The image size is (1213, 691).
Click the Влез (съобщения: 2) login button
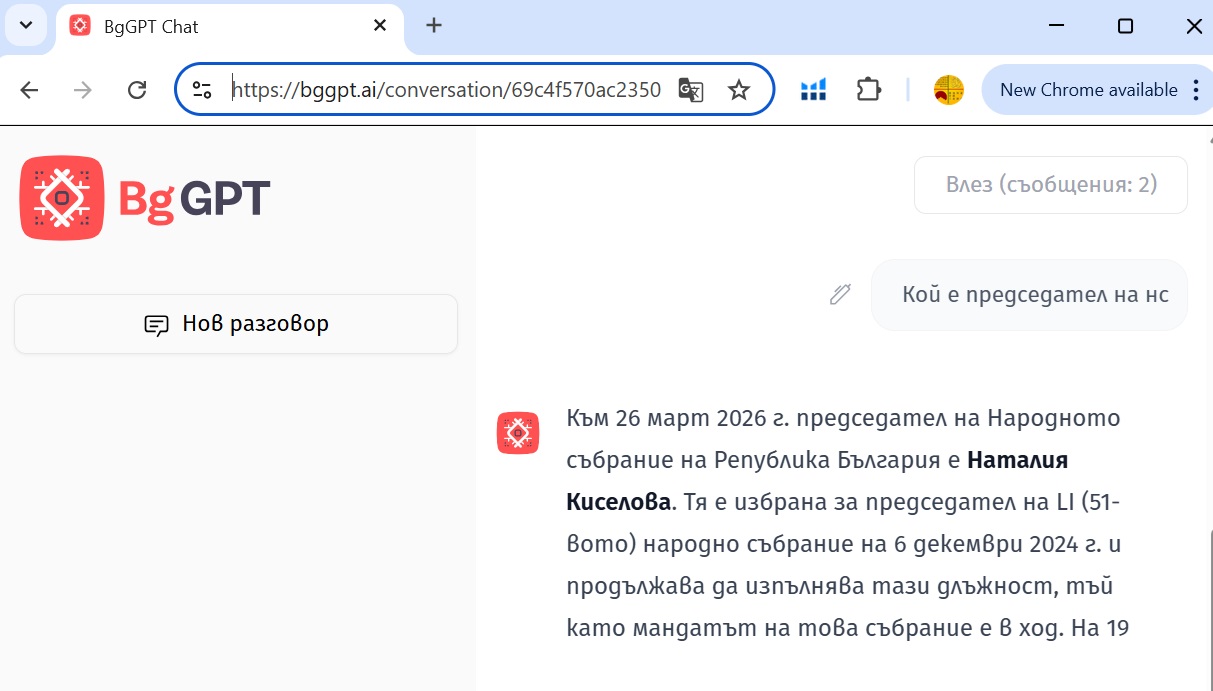[x=1050, y=185]
